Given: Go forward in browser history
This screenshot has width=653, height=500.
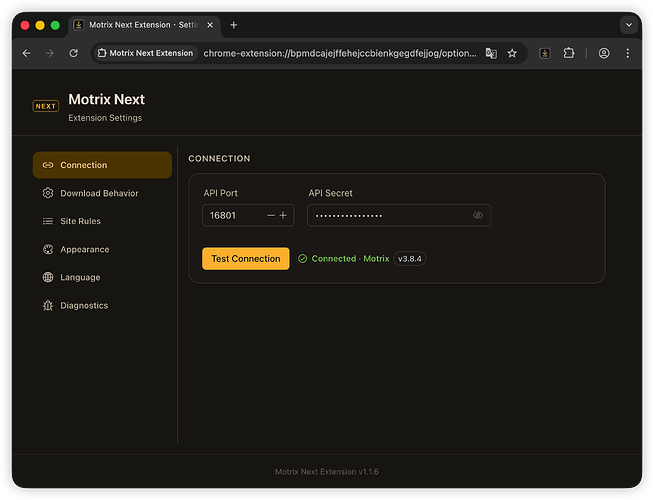Looking at the screenshot, I should (x=50, y=53).
